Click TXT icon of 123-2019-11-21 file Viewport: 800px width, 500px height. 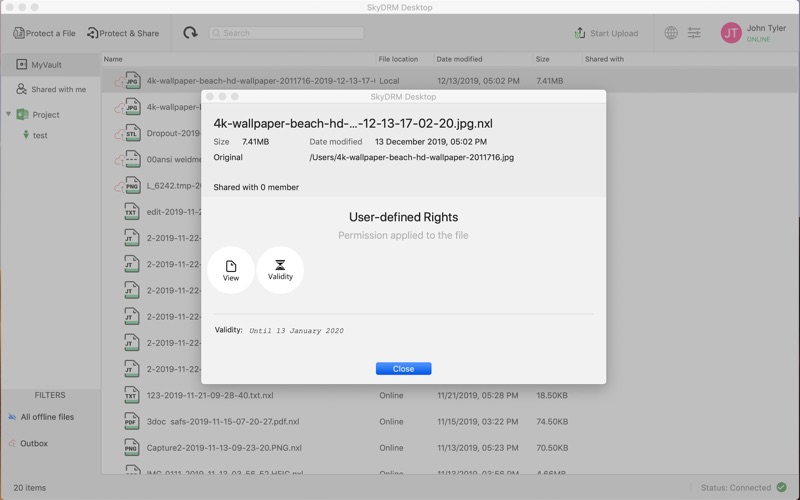pos(132,395)
